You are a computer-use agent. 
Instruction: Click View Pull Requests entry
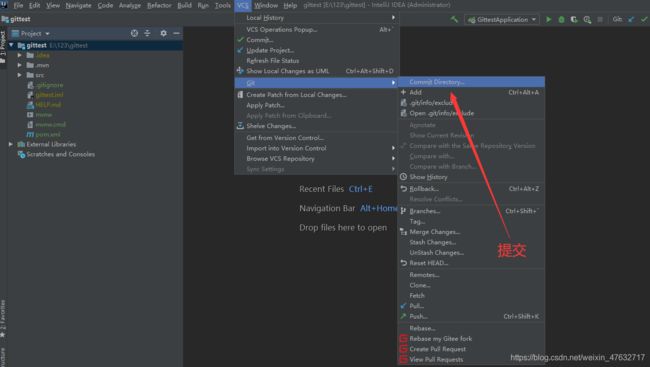click(x=471, y=360)
